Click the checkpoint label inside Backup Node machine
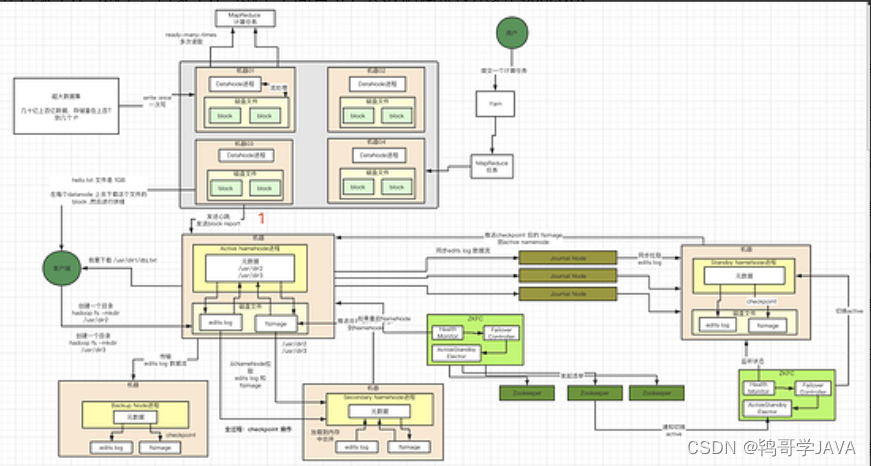This screenshot has width=871, height=466. coord(181,435)
